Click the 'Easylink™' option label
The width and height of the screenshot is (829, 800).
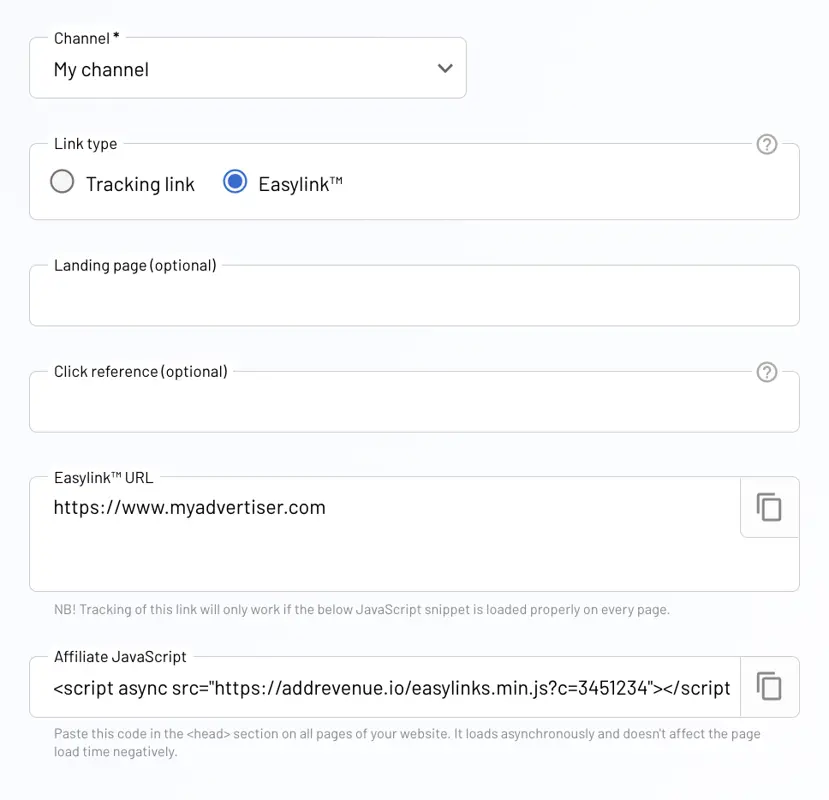pos(300,184)
